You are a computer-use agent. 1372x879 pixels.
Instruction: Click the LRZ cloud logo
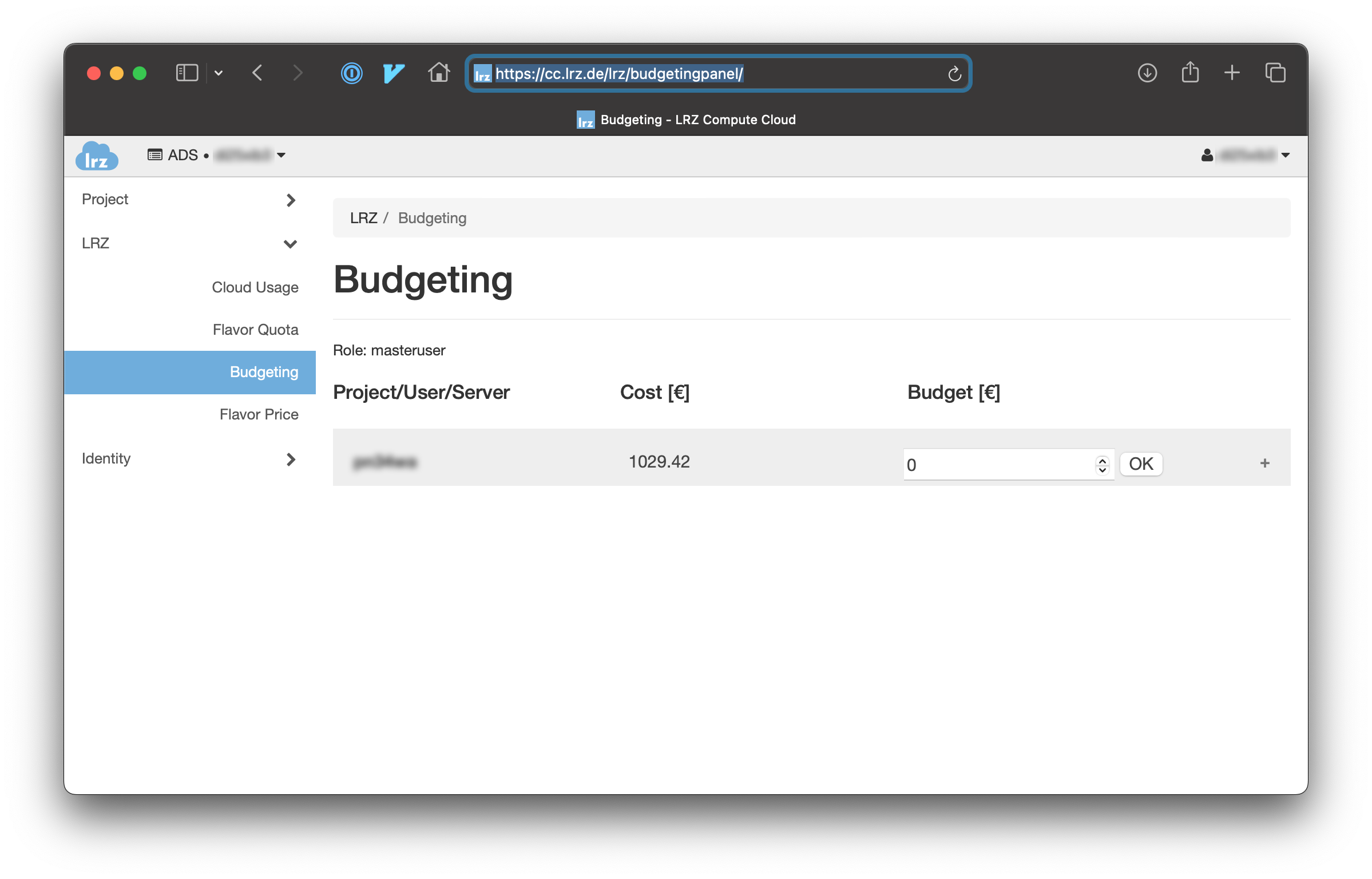pyautogui.click(x=97, y=156)
